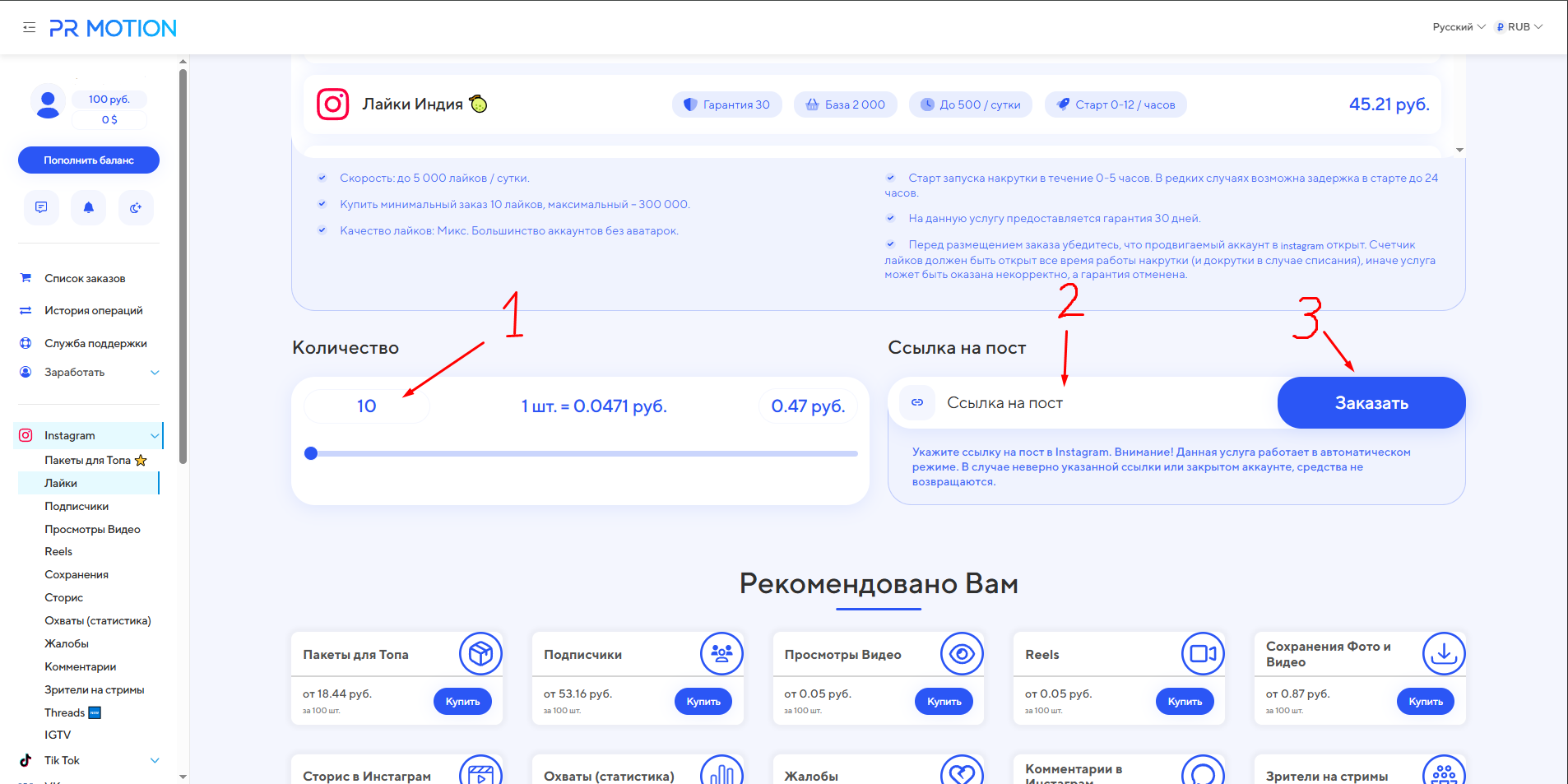
Task: Click the refresh icon next to bell
Action: [x=136, y=207]
